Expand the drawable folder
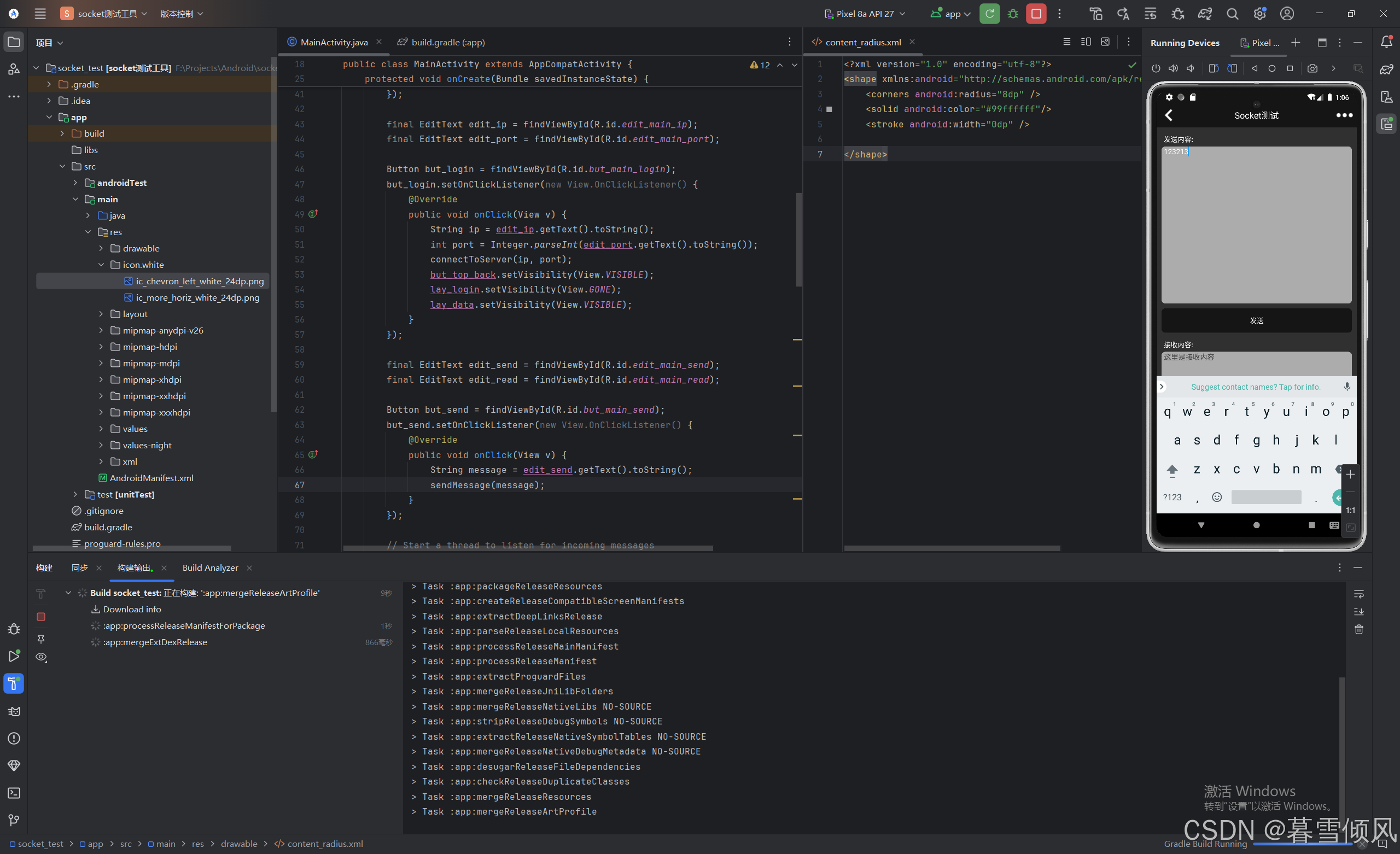The height and width of the screenshot is (854, 1400). 101,248
